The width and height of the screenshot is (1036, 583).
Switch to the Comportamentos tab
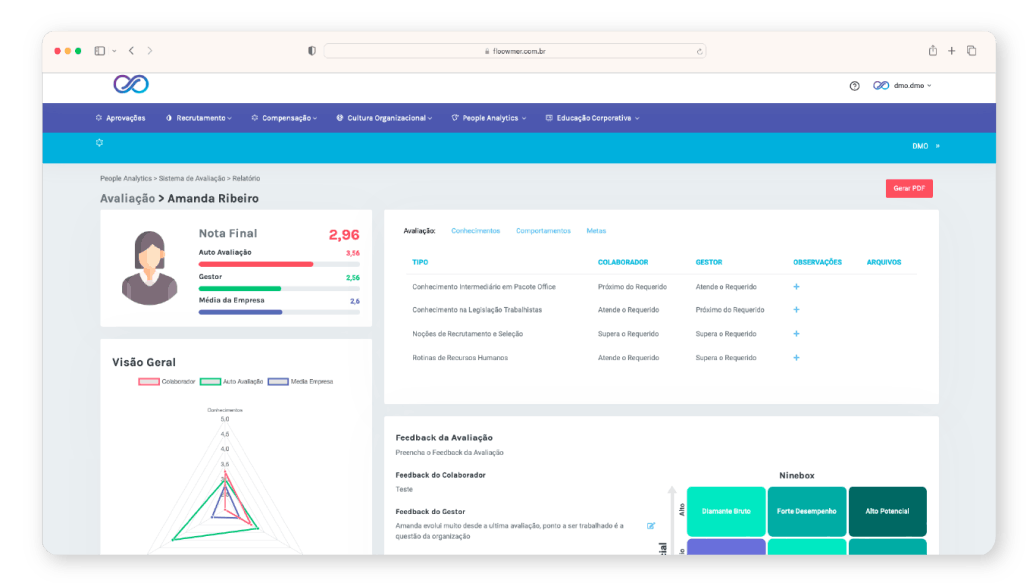[x=543, y=231]
